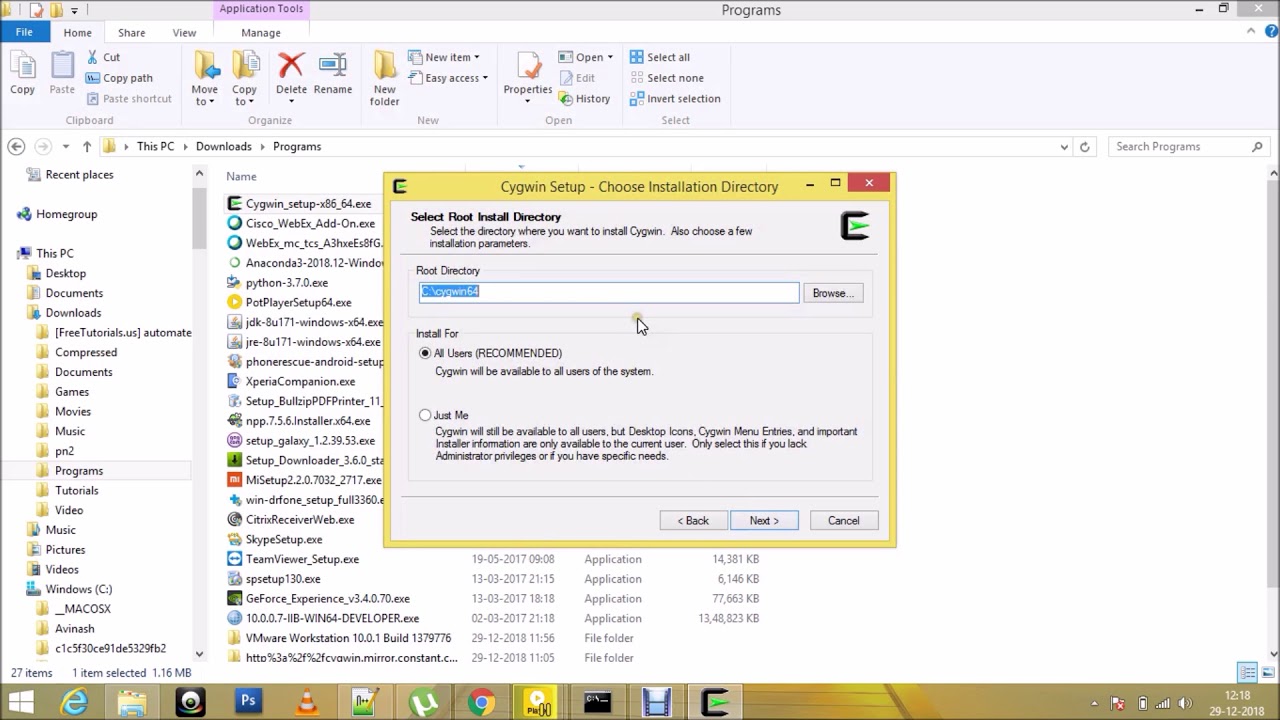Switch to large icons view button
Screen dimensions: 1280x720
[x=1267, y=673]
